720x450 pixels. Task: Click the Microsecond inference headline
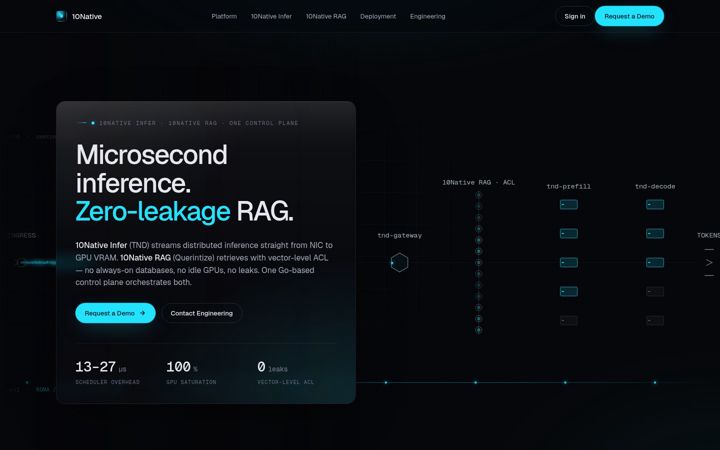click(x=152, y=169)
